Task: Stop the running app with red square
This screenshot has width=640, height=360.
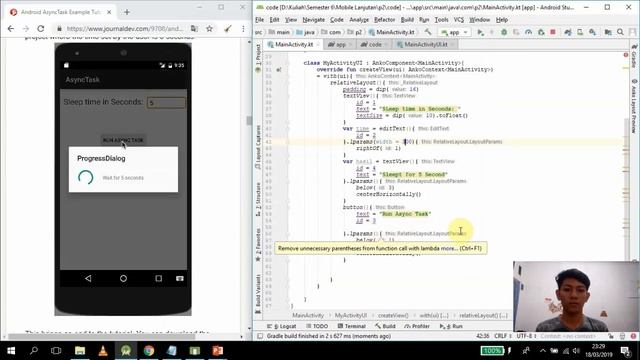Action: point(553,32)
